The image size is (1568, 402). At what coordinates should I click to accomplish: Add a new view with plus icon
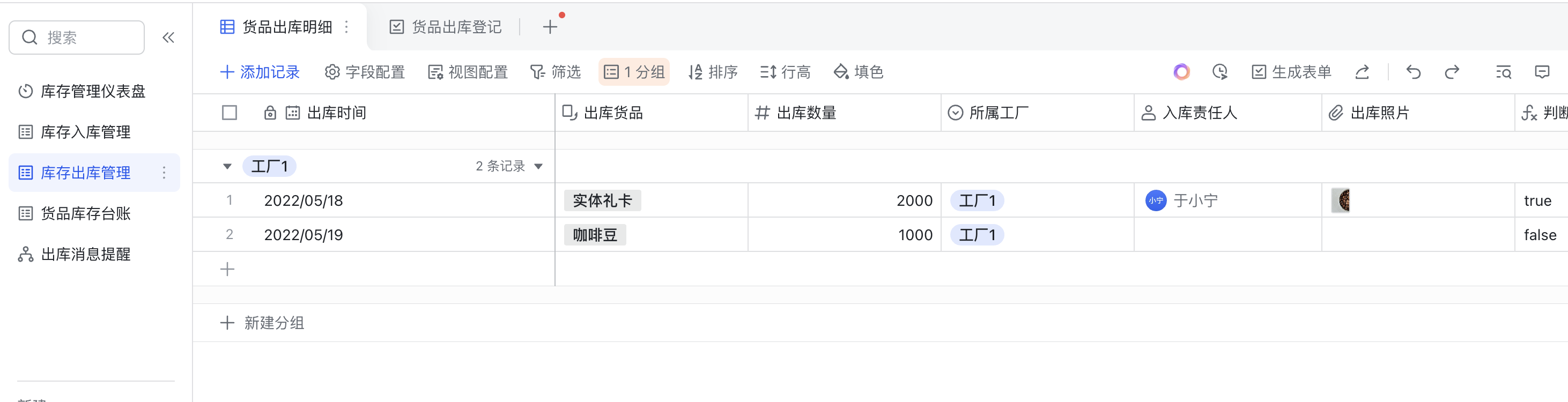click(550, 27)
